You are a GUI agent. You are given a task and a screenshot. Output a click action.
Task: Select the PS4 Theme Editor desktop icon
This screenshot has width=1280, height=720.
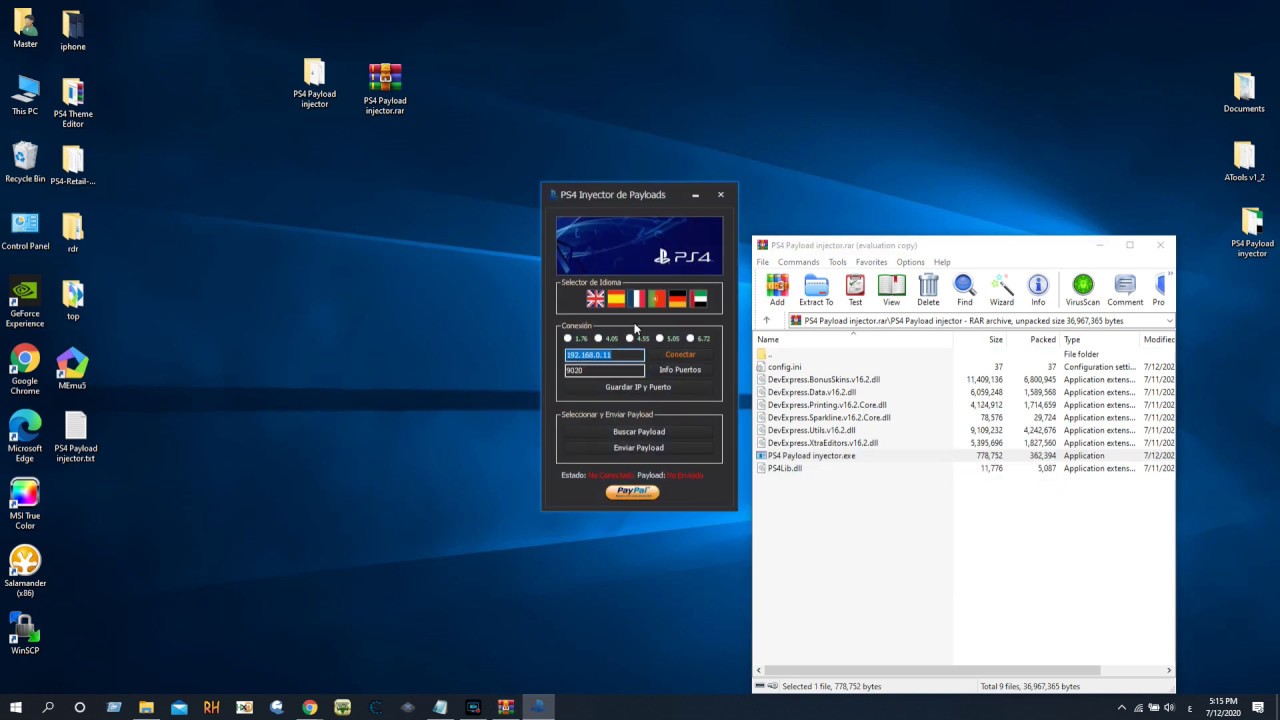point(73,103)
